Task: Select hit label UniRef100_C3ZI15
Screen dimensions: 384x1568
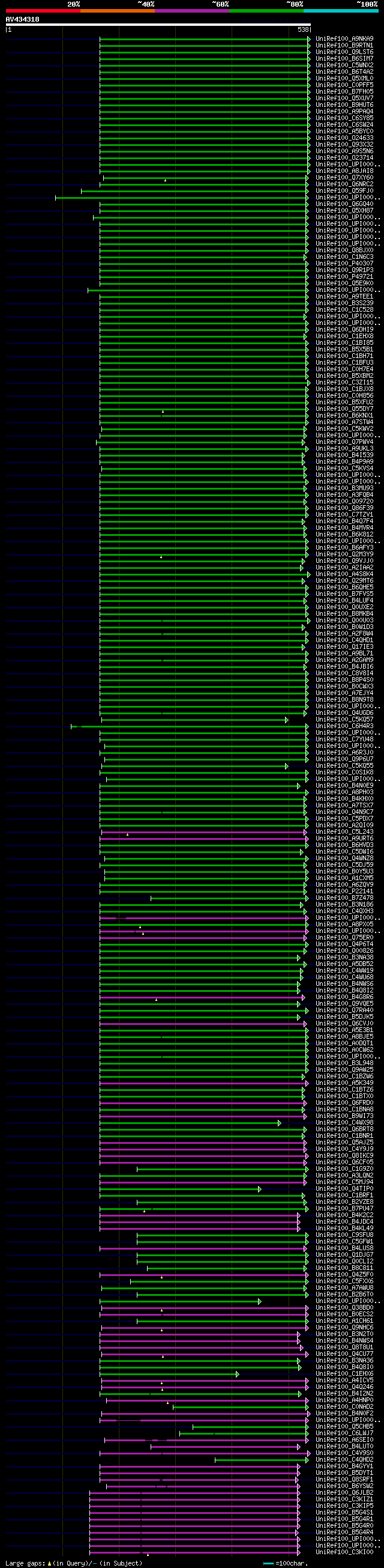Action: (x=344, y=383)
